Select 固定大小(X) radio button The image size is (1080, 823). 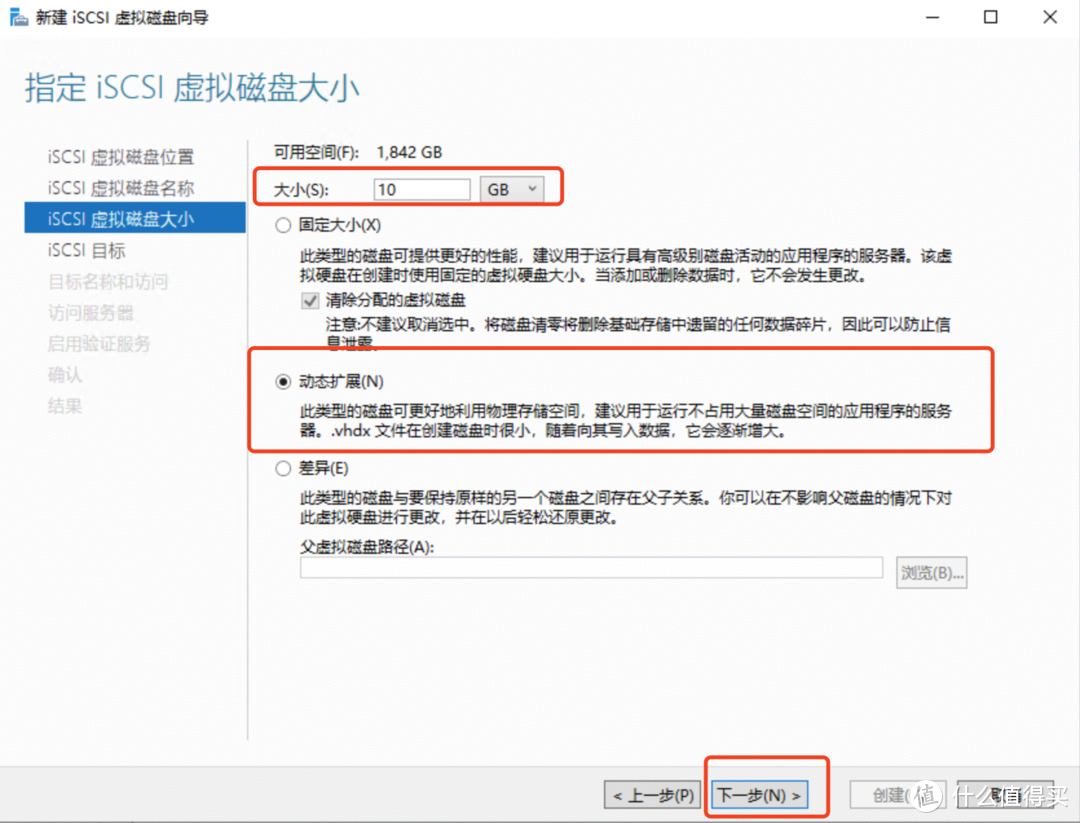[282, 225]
